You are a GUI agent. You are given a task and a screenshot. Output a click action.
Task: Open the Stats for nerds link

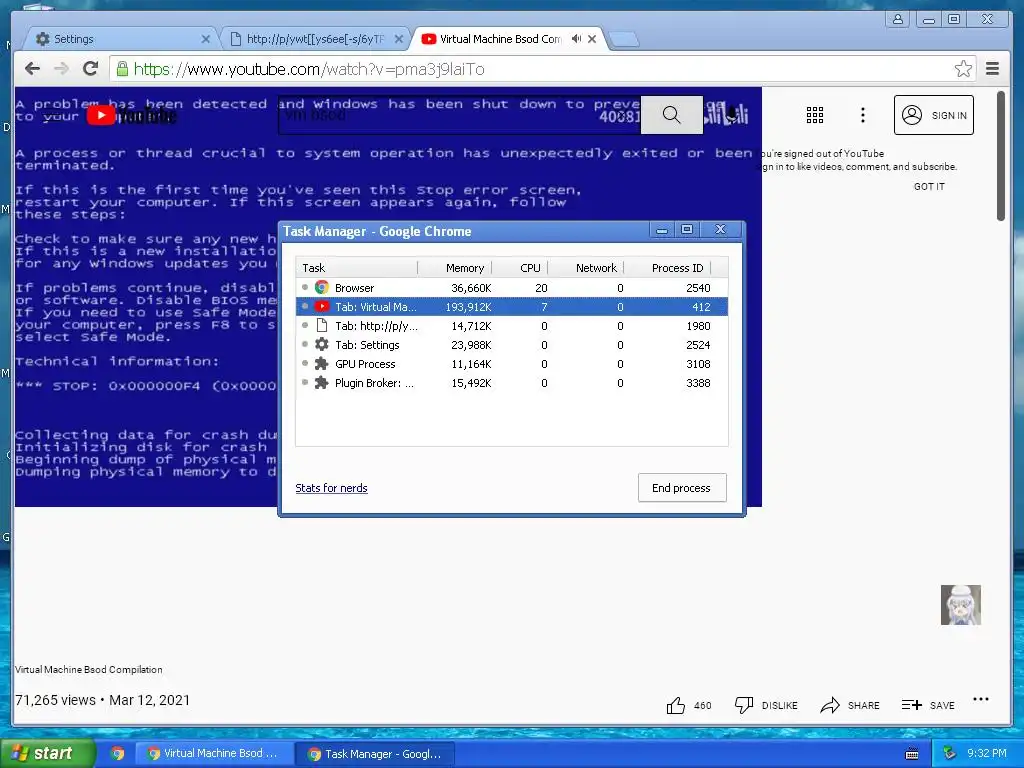coord(331,488)
